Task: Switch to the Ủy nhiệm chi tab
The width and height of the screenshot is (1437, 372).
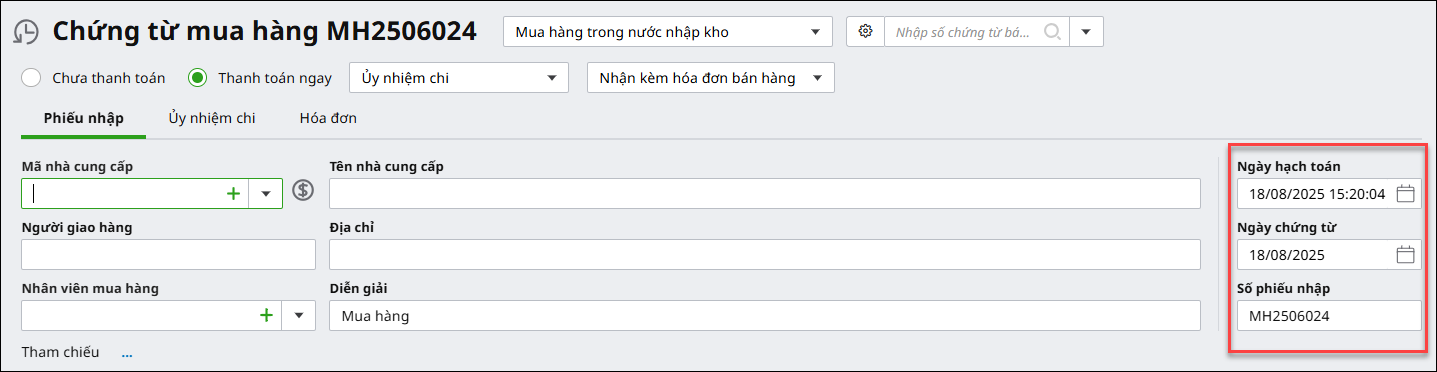Action: (x=212, y=118)
